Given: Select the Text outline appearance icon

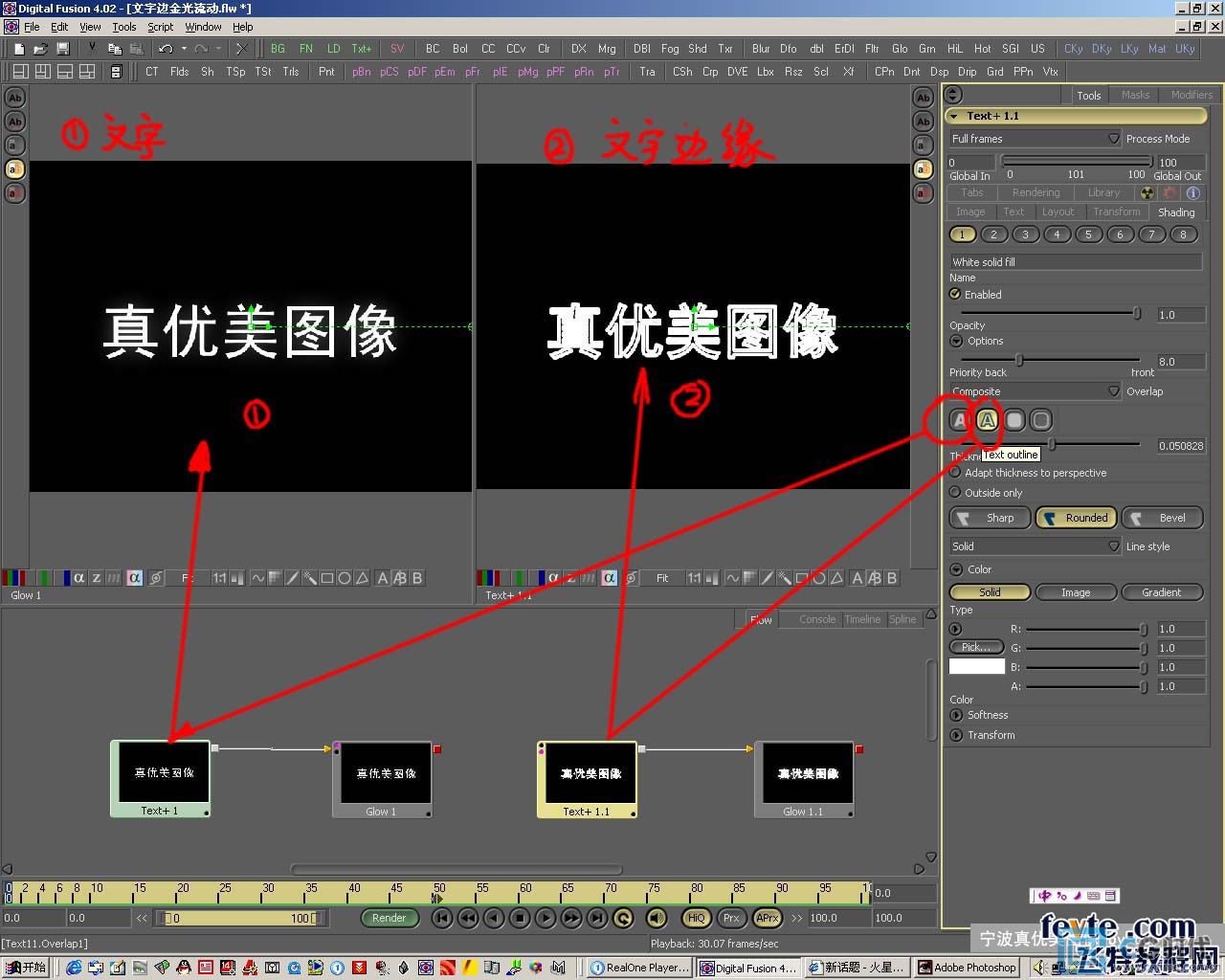Looking at the screenshot, I should 987,420.
